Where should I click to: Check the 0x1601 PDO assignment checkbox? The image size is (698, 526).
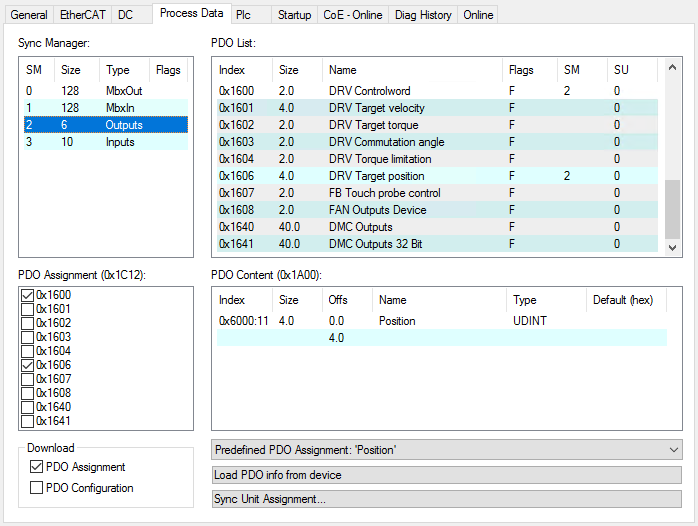click(x=28, y=309)
